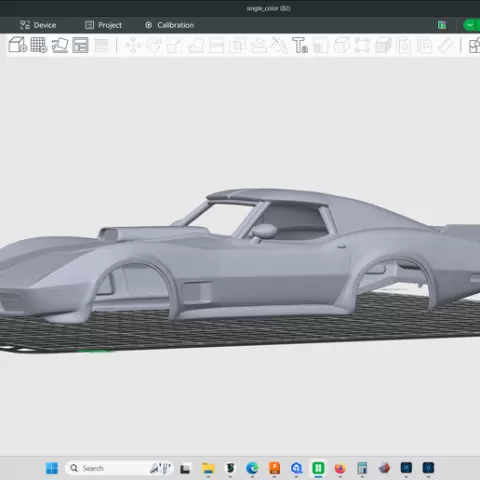This screenshot has height=480, width=480.
Task: Select the Rotate gizmo tool
Action: click(154, 45)
